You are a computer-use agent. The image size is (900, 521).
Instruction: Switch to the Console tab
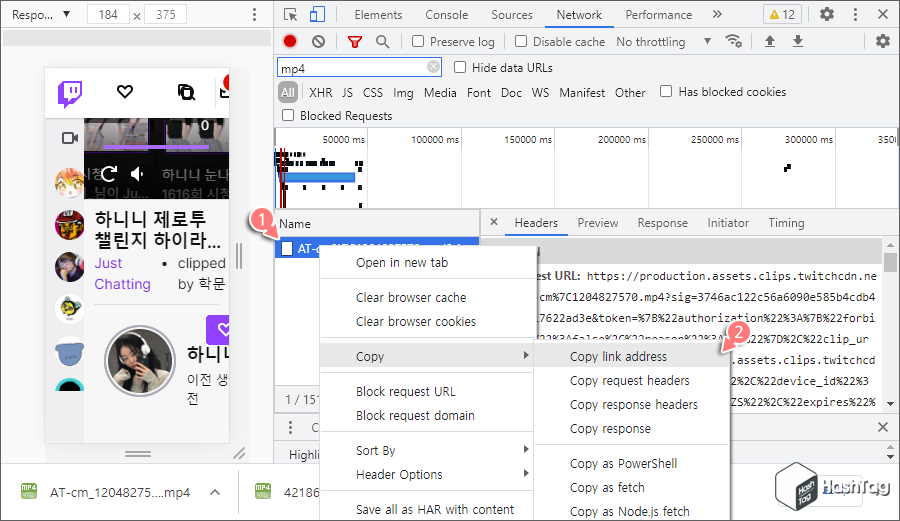pyautogui.click(x=447, y=14)
